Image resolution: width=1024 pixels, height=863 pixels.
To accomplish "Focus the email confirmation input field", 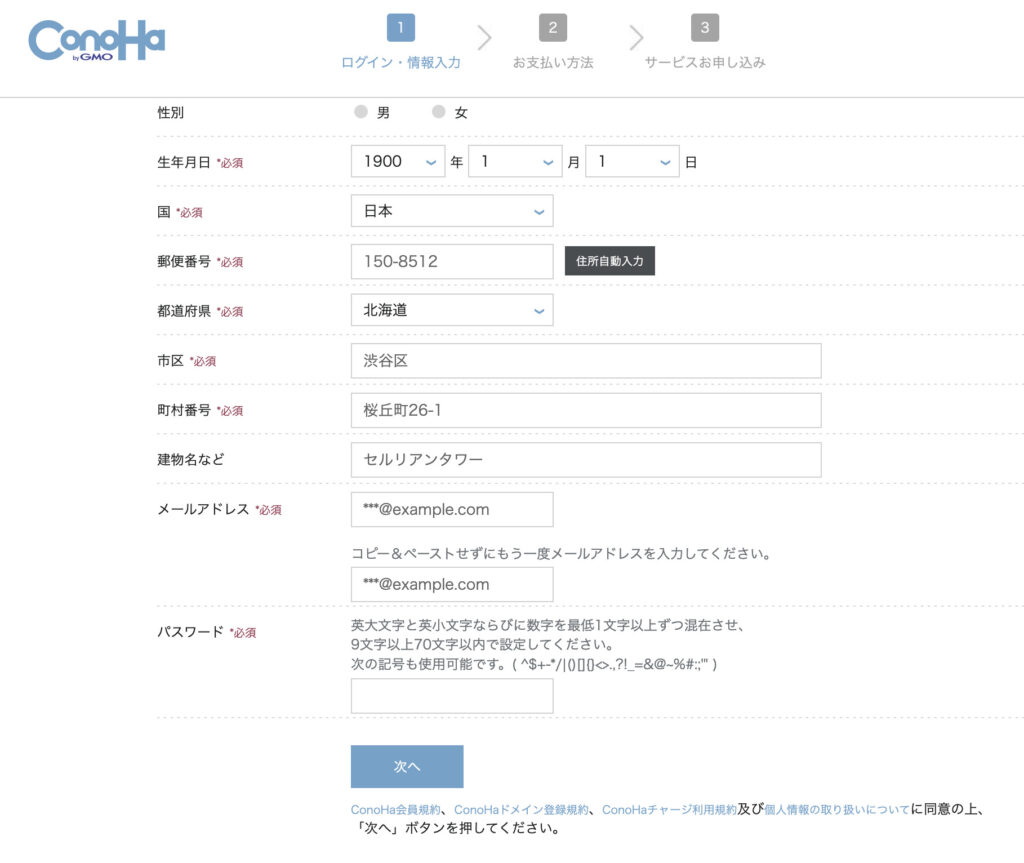I will [x=452, y=585].
